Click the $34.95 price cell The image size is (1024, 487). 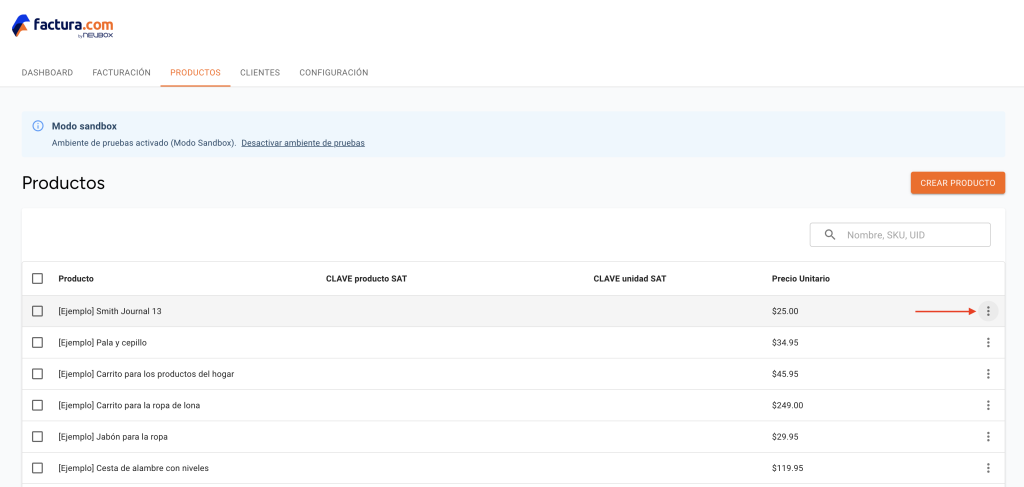click(x=785, y=343)
